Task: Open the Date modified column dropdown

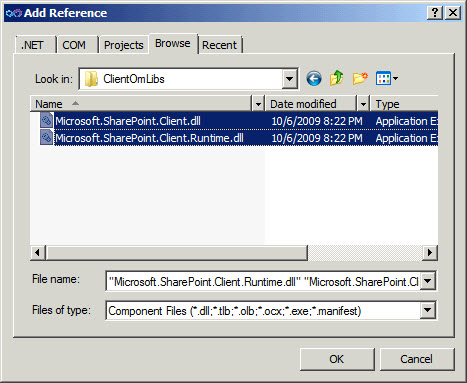Action: click(x=363, y=104)
